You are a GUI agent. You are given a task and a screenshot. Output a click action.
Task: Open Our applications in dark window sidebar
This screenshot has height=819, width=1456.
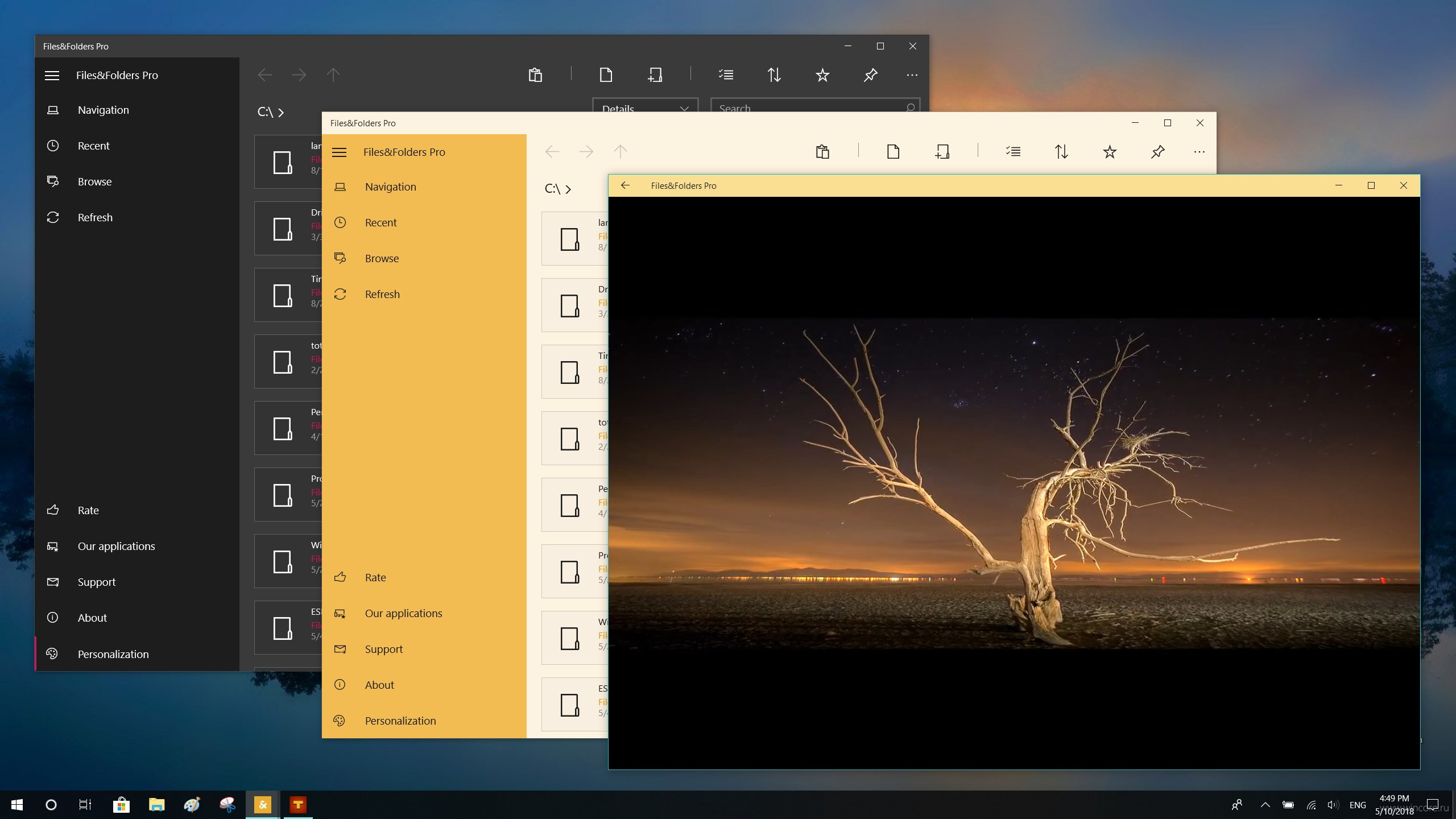[x=137, y=546]
